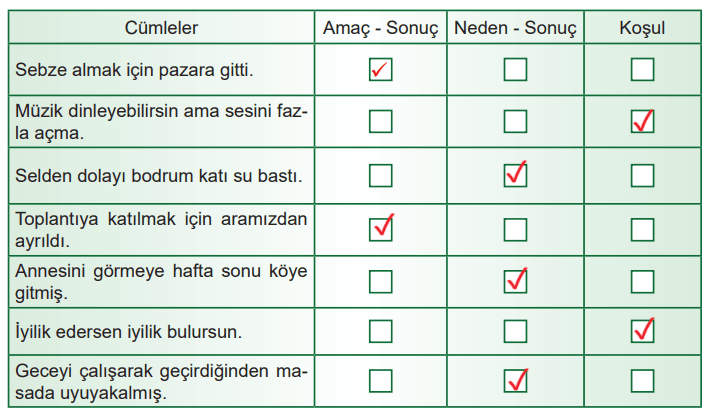Check Koşul box for 'Sebze almak' sentence
Image resolution: width=705 pixels, height=418 pixels.
(642, 70)
